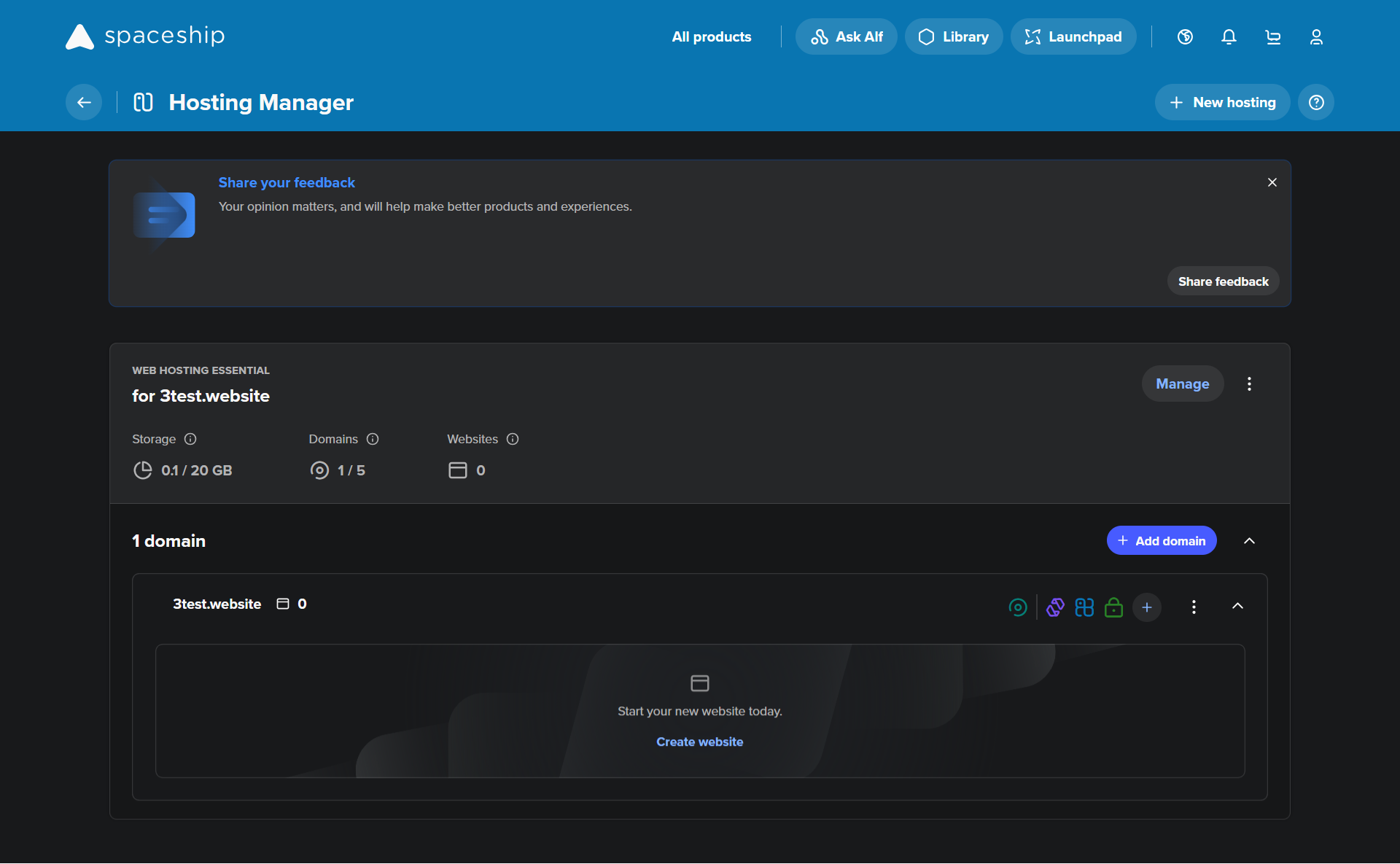The width and height of the screenshot is (1400, 864).
Task: Click the Spaceship logo
Action: click(x=145, y=36)
